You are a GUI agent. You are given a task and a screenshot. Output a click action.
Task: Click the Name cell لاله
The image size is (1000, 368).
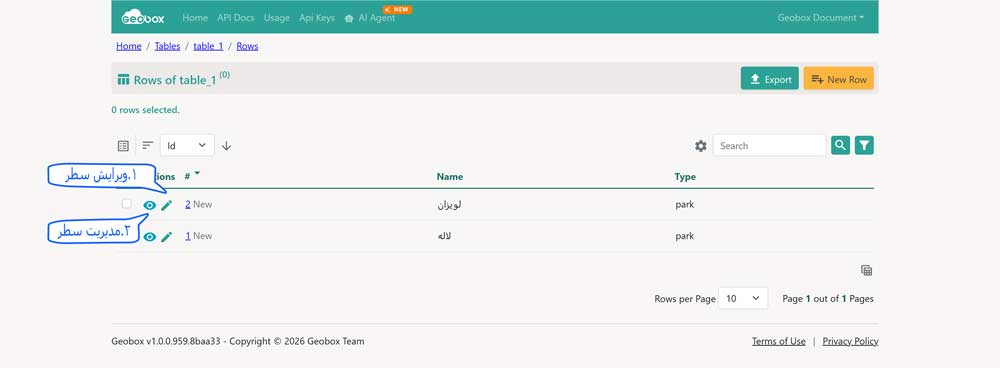tap(445, 236)
